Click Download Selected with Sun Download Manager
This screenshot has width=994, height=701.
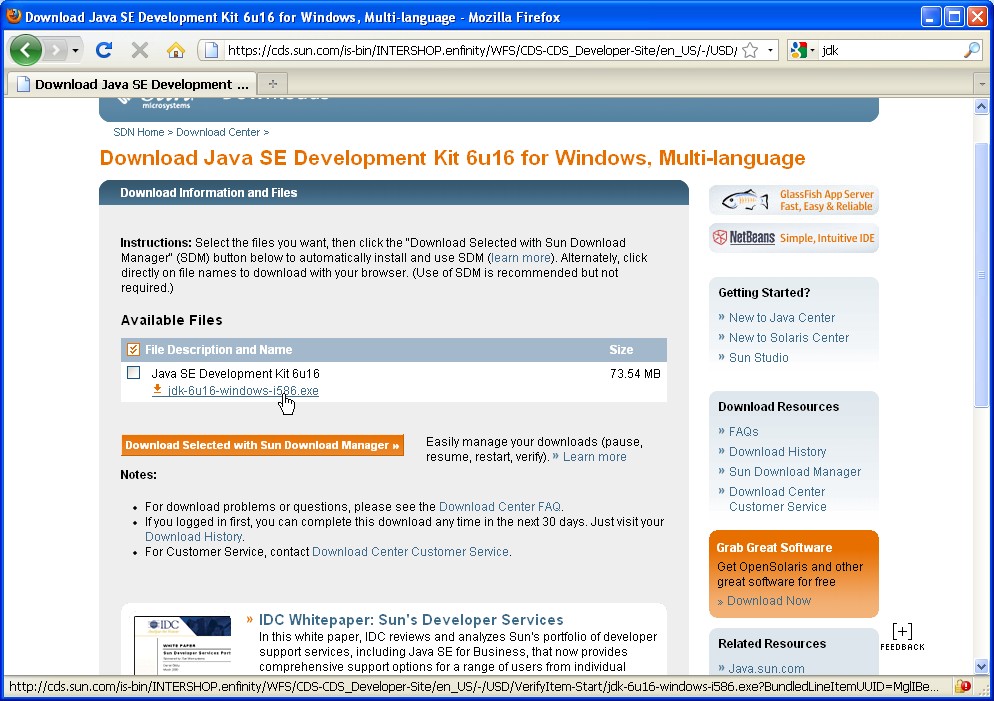262,445
